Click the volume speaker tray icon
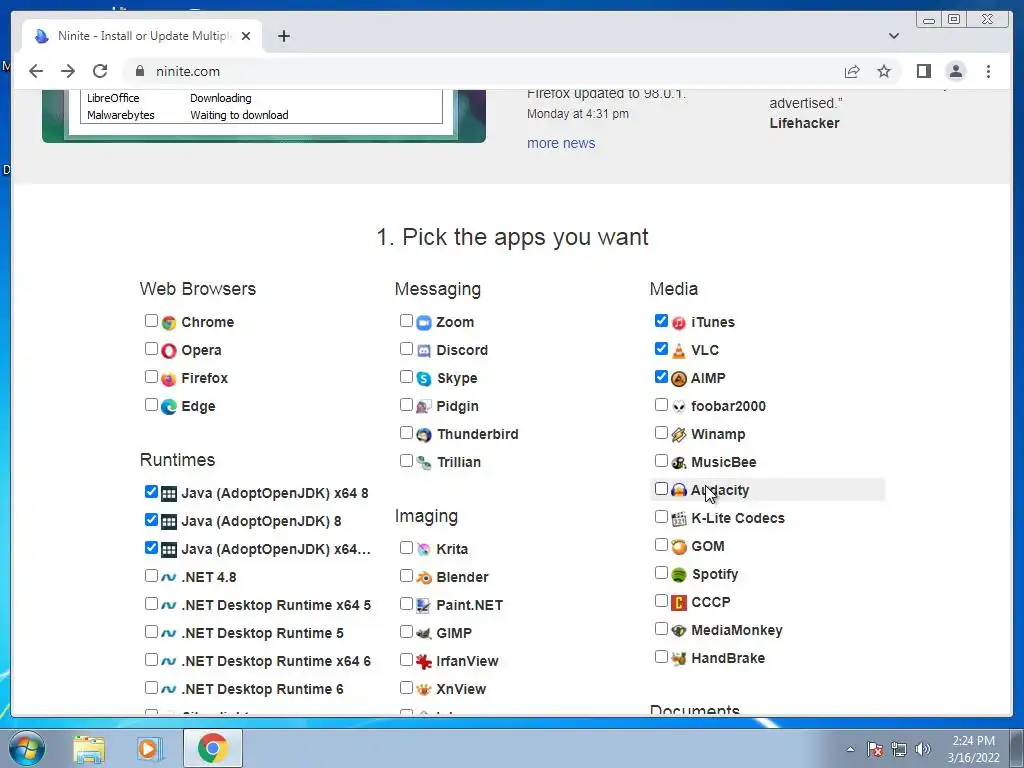 click(922, 749)
